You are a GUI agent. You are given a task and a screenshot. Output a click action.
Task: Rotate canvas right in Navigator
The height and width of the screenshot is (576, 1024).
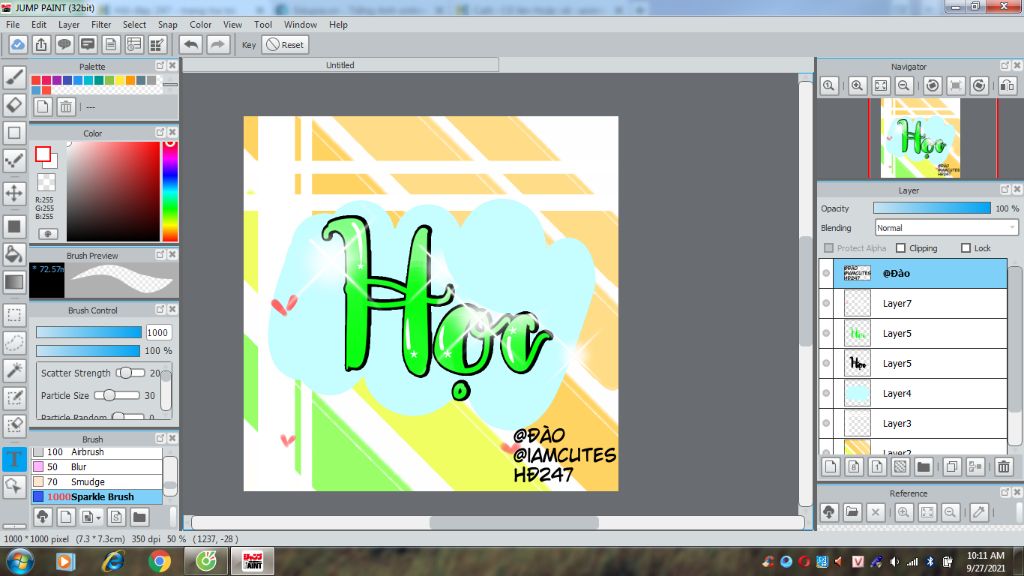979,86
